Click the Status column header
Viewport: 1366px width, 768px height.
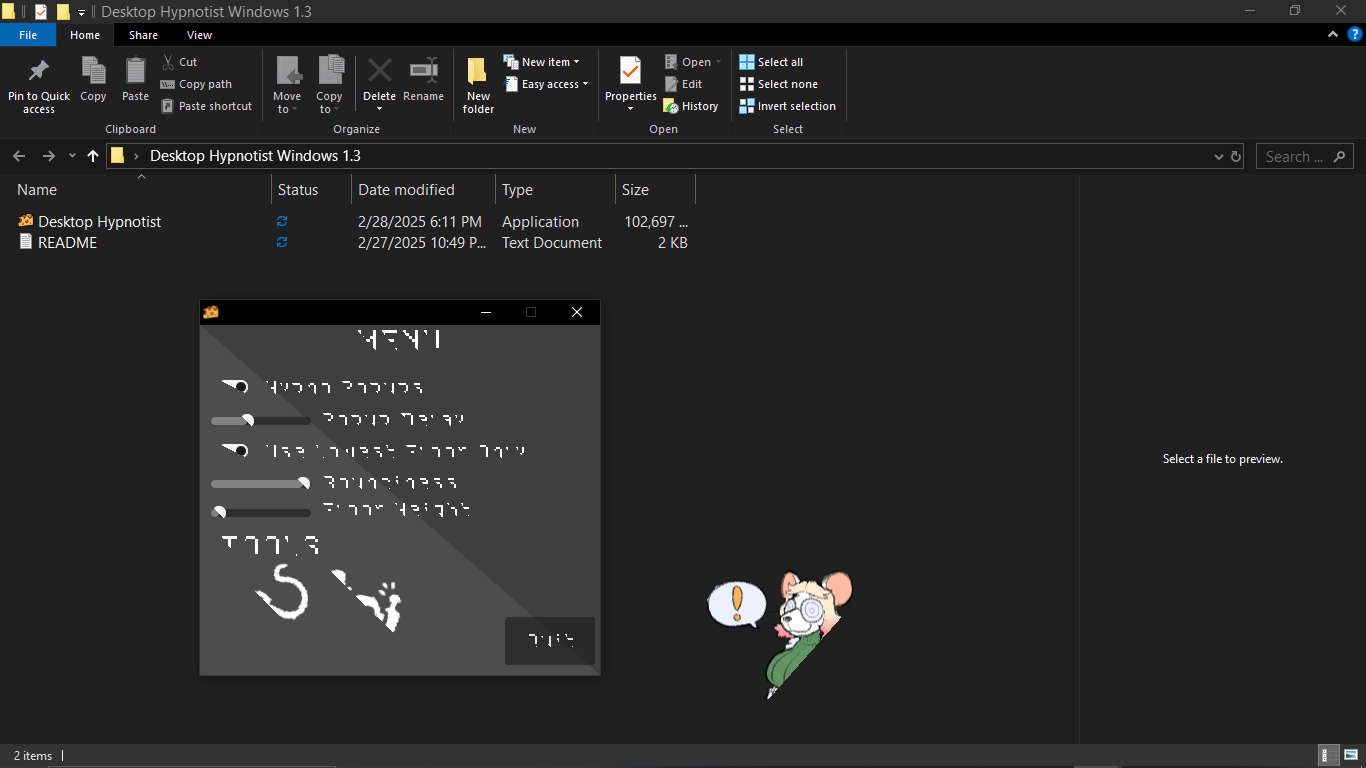pos(311,190)
